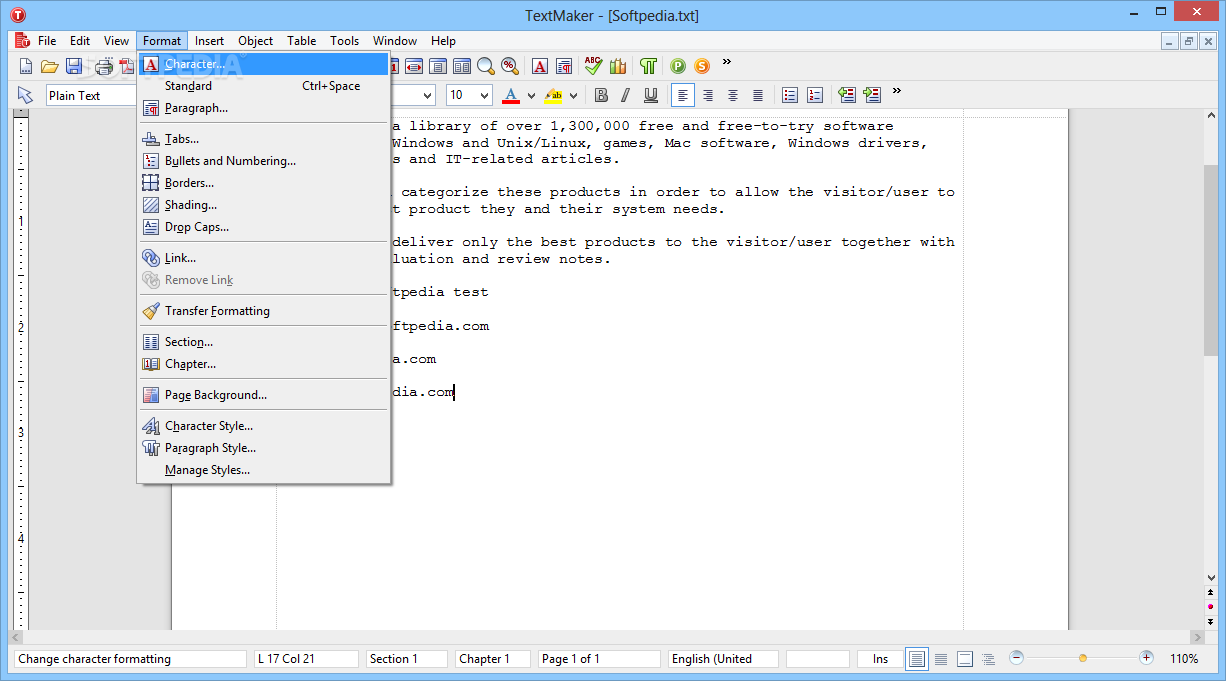Toggle italic formatting
Image resolution: width=1226 pixels, height=681 pixels.
(x=626, y=95)
